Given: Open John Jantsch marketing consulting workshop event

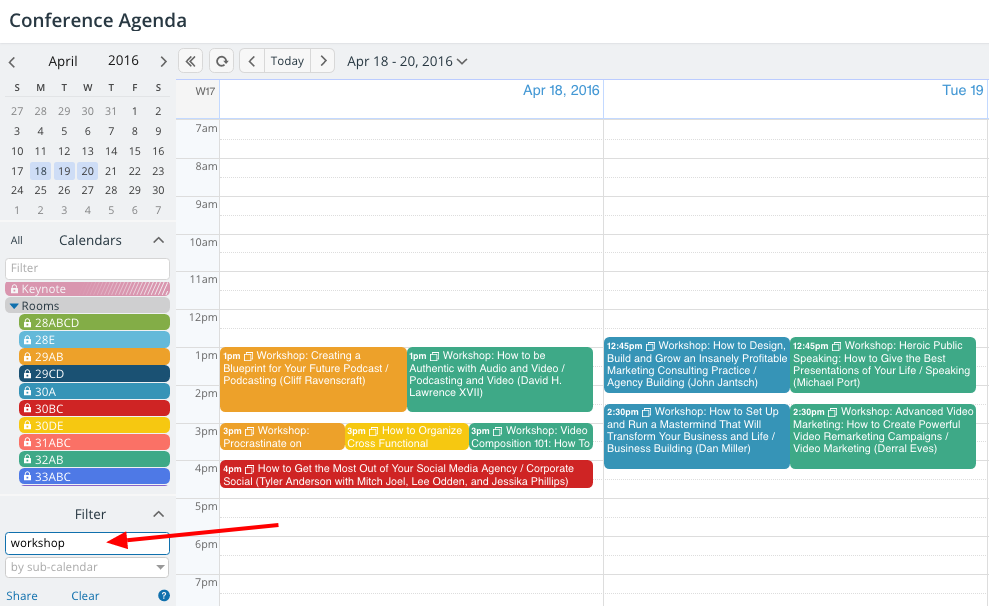Looking at the screenshot, I should click(x=697, y=365).
